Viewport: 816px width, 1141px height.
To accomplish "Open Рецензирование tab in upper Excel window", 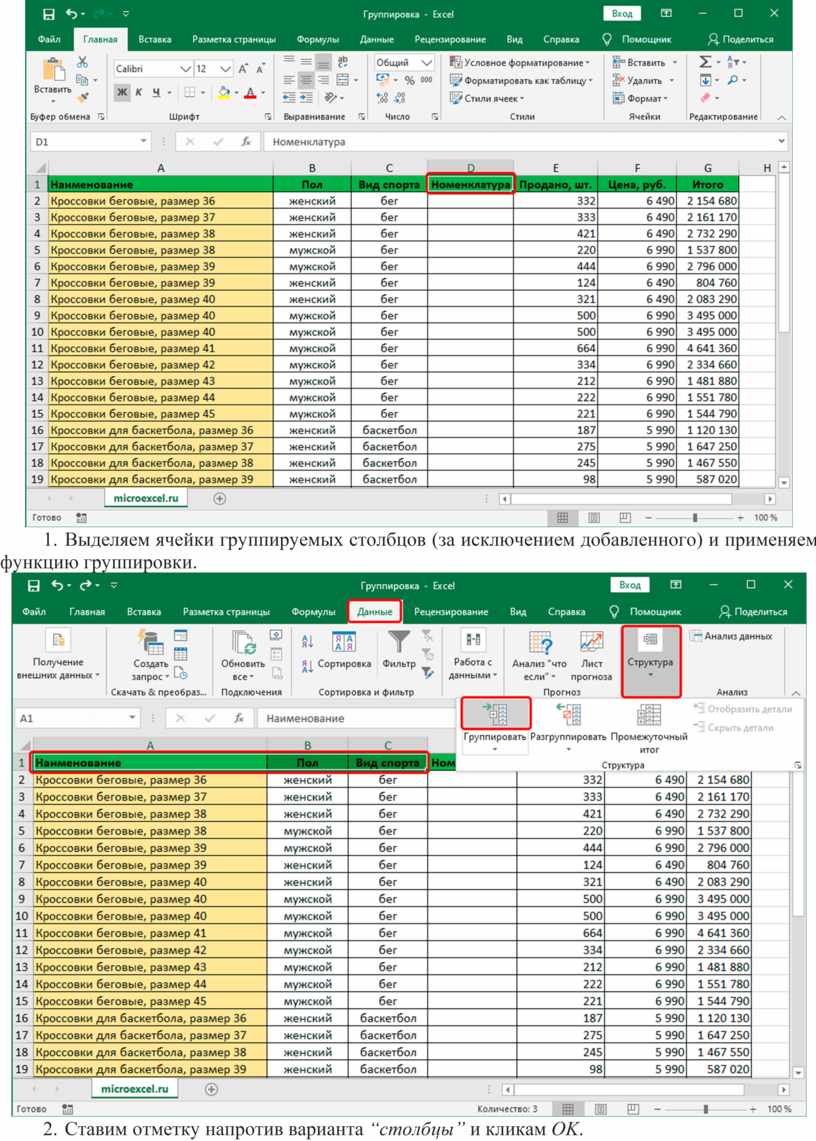I will point(450,39).
